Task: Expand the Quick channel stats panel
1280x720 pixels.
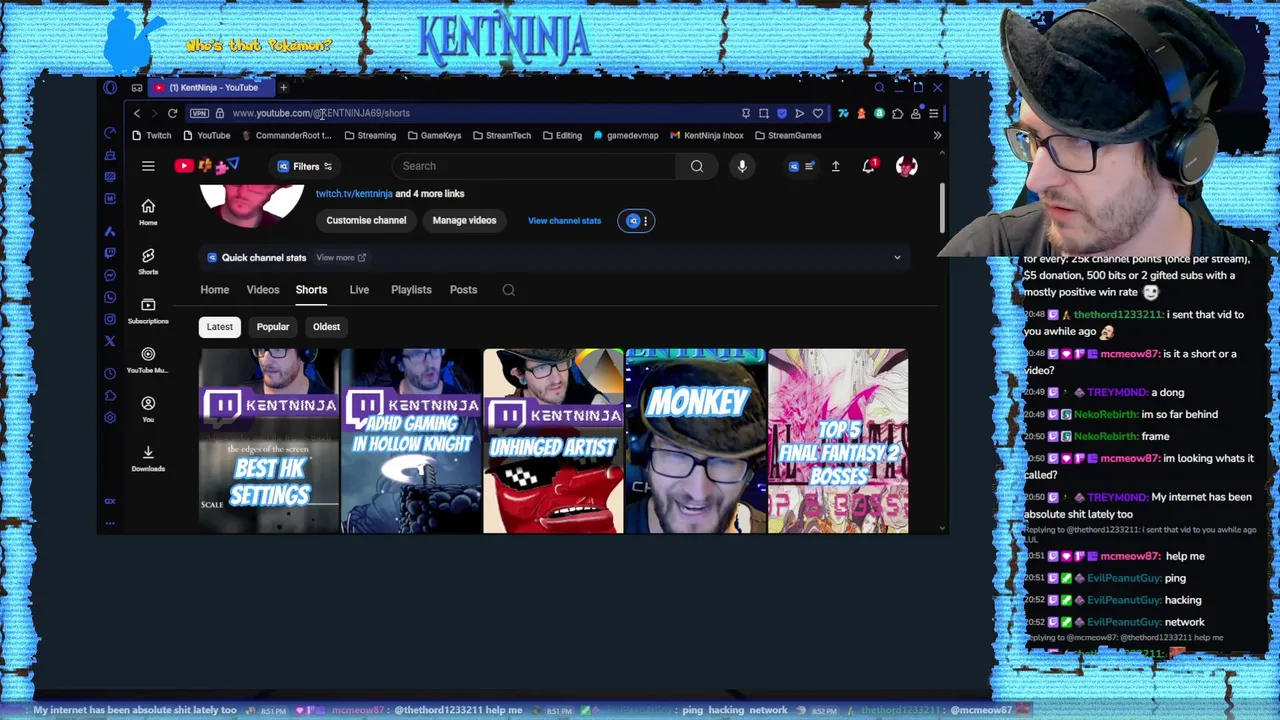Action: tap(897, 258)
